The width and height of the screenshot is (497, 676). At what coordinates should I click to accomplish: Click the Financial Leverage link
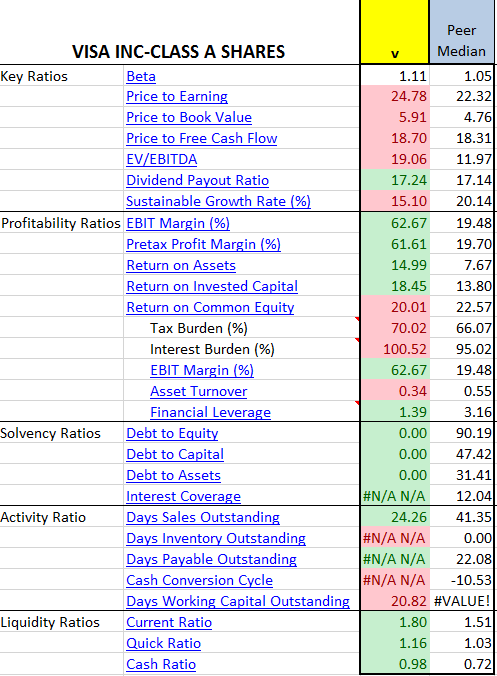[210, 413]
